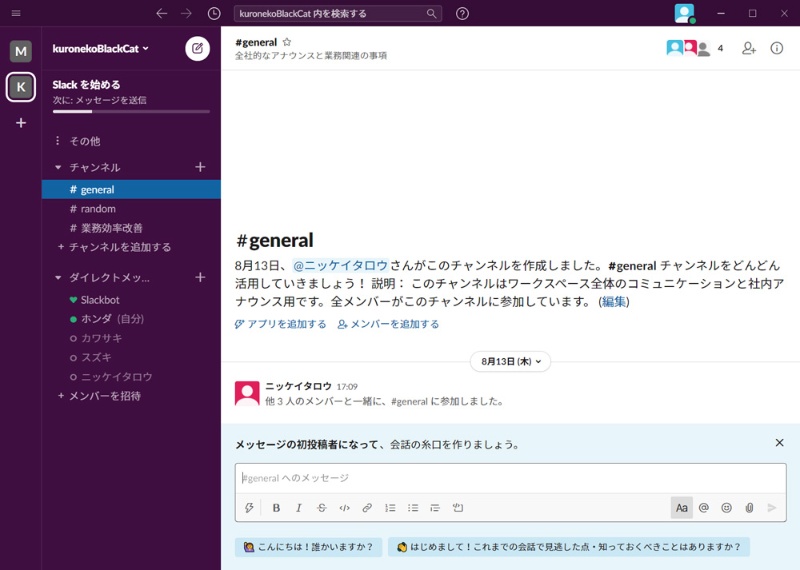
Task: Open the 8月13日 date dropdown
Action: (510, 361)
